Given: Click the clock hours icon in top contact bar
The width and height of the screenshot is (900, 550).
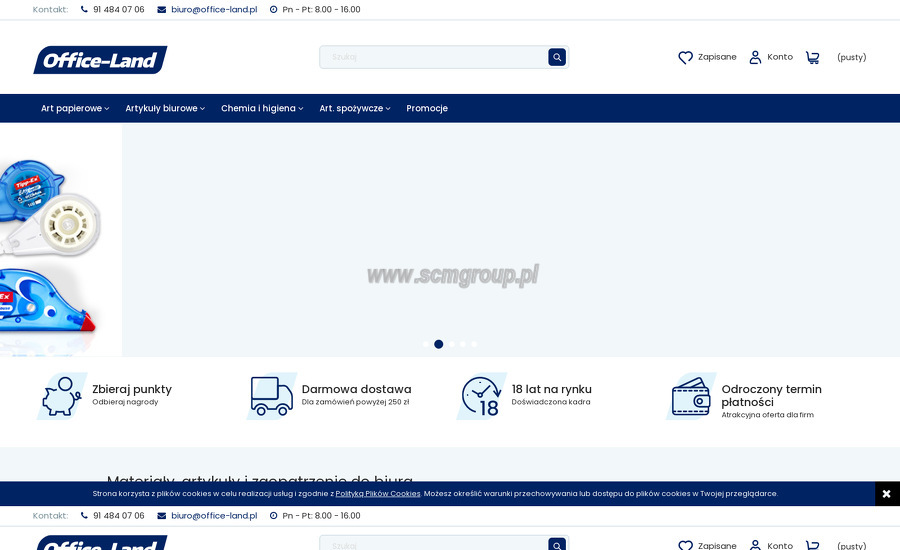Looking at the screenshot, I should coord(273,10).
